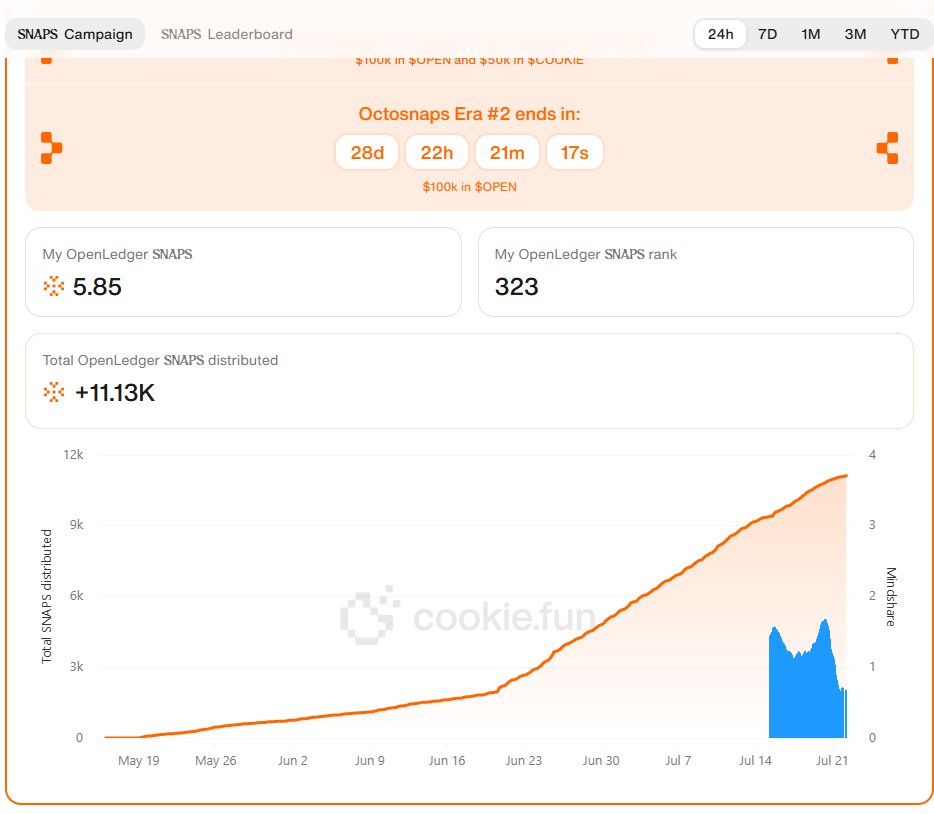This screenshot has width=934, height=814.
Task: Click the orange logo icon left of countdown
Action: (x=51, y=148)
